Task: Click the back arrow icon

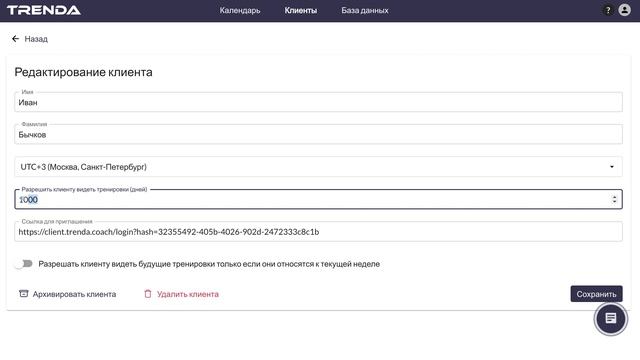Action: (16, 39)
